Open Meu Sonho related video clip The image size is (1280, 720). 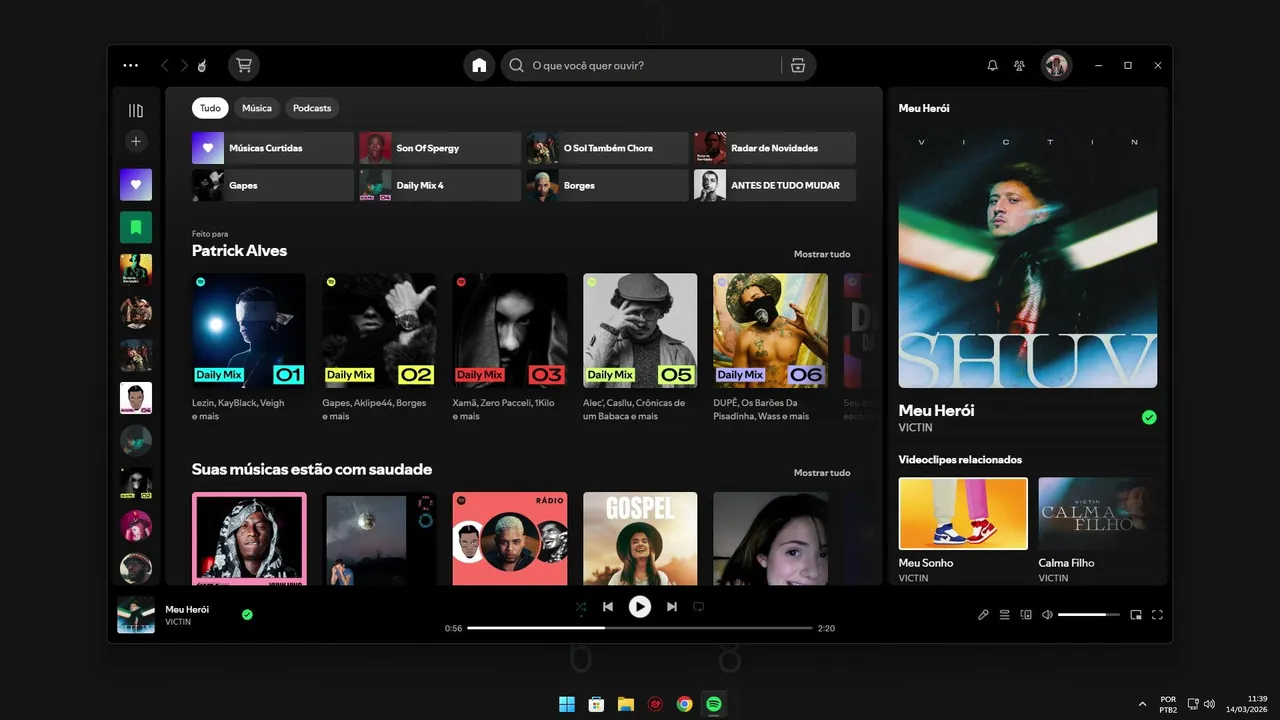(963, 513)
